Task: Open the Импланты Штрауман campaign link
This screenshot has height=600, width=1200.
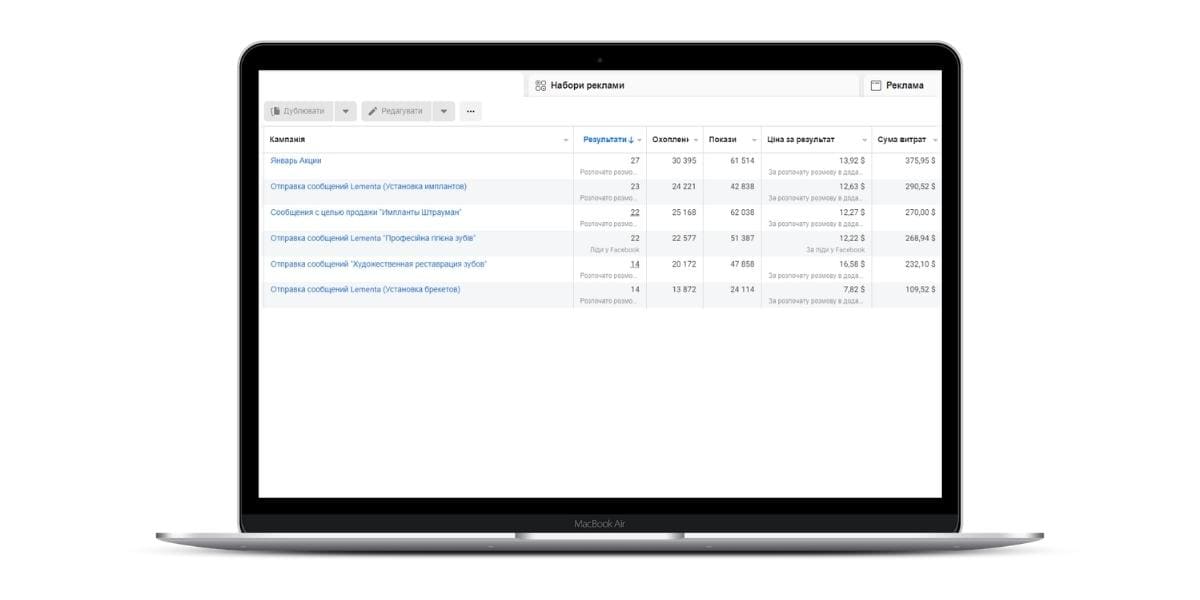Action: coord(366,213)
